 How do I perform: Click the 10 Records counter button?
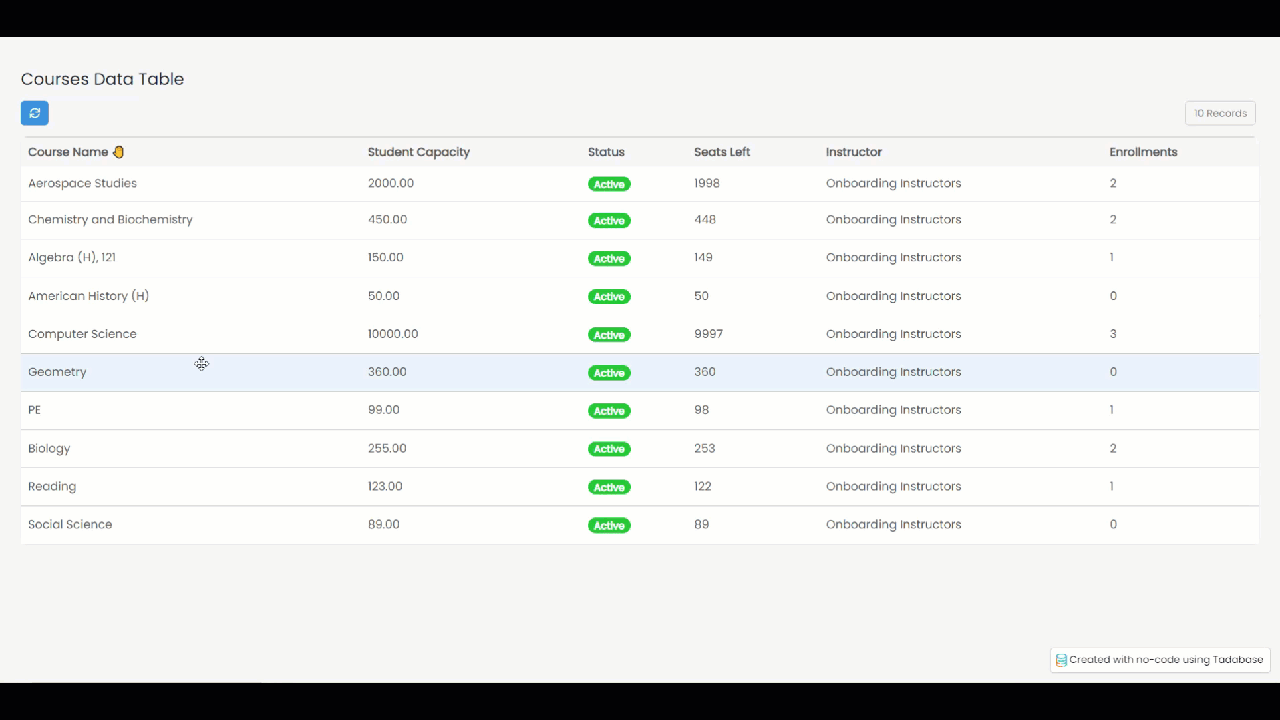(x=1220, y=113)
